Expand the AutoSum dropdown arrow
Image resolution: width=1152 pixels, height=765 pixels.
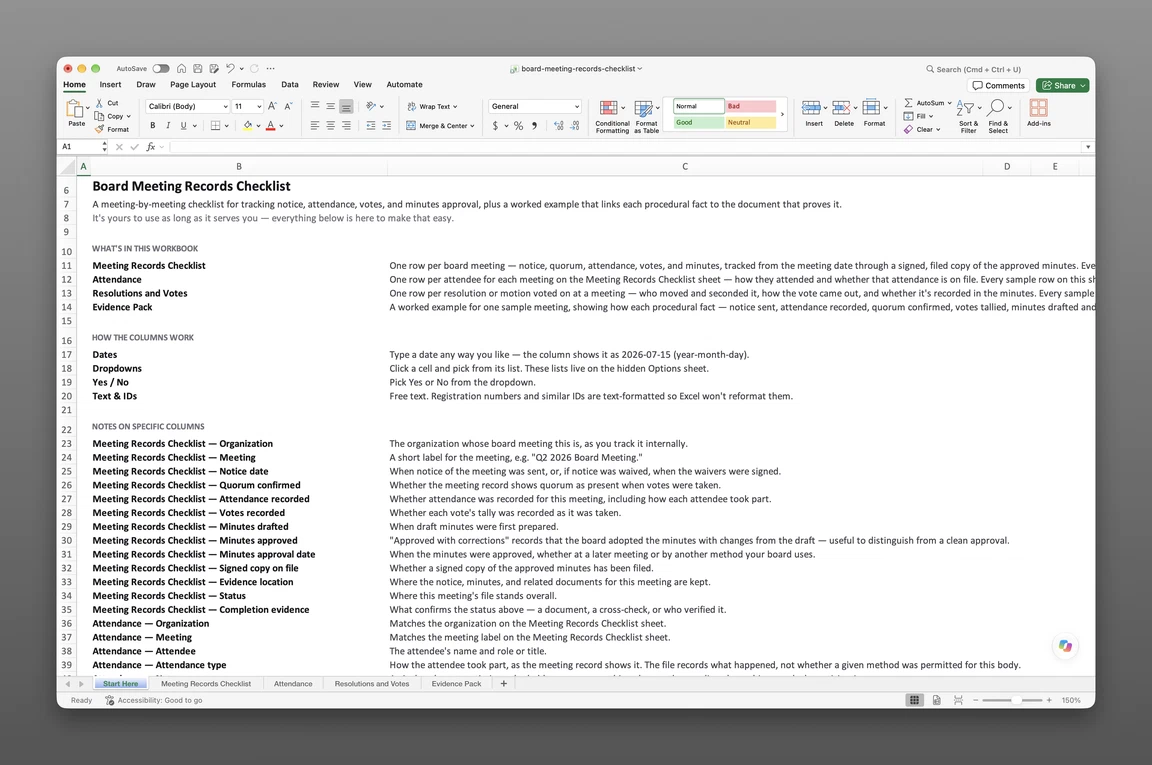coord(949,103)
